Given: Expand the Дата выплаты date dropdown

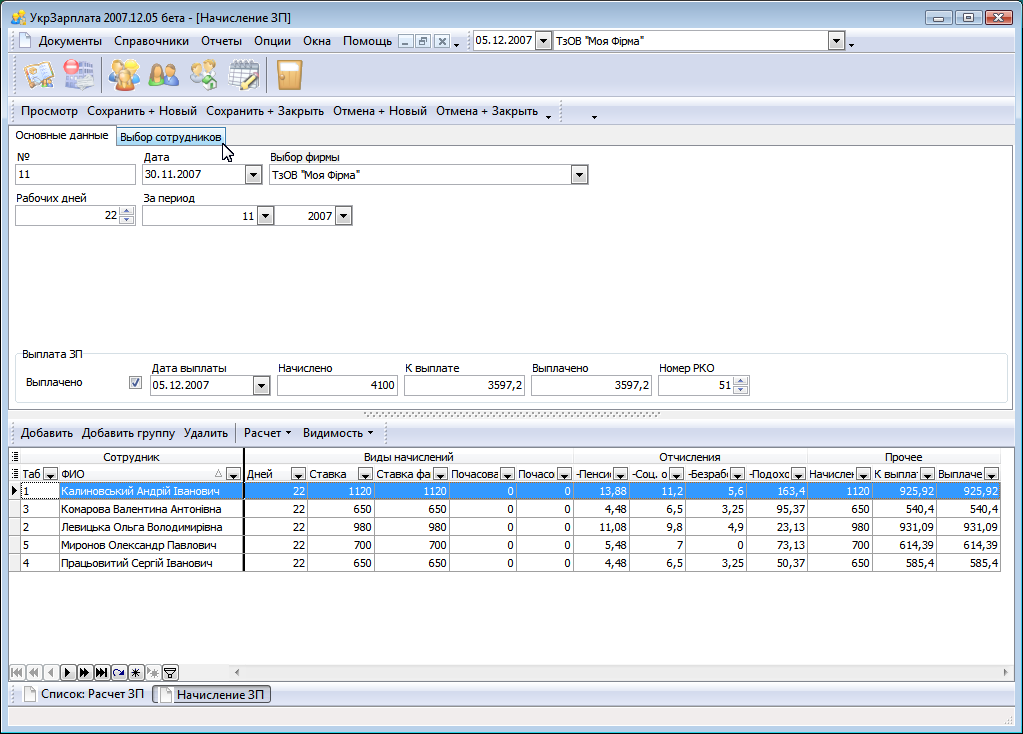Looking at the screenshot, I should (261, 386).
